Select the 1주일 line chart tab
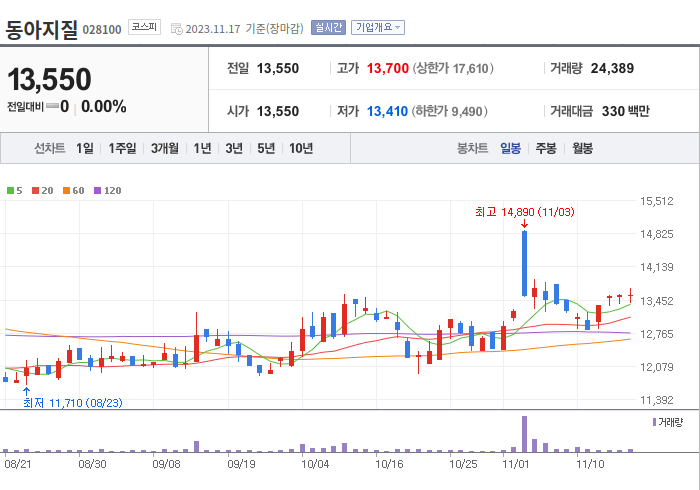The width and height of the screenshot is (700, 490). pos(122,148)
